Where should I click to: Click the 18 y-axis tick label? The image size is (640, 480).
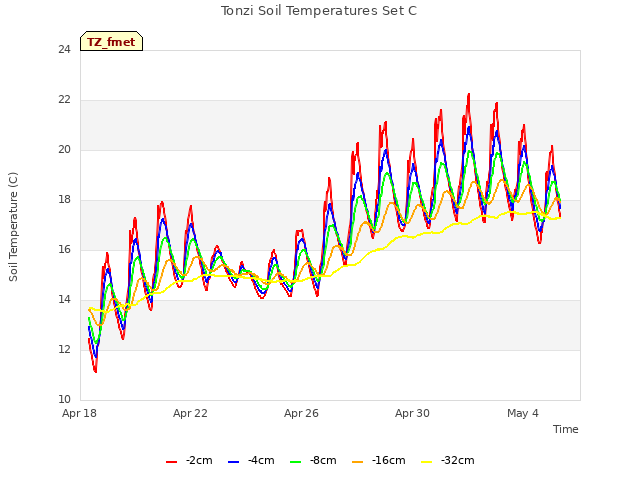[x=64, y=200]
